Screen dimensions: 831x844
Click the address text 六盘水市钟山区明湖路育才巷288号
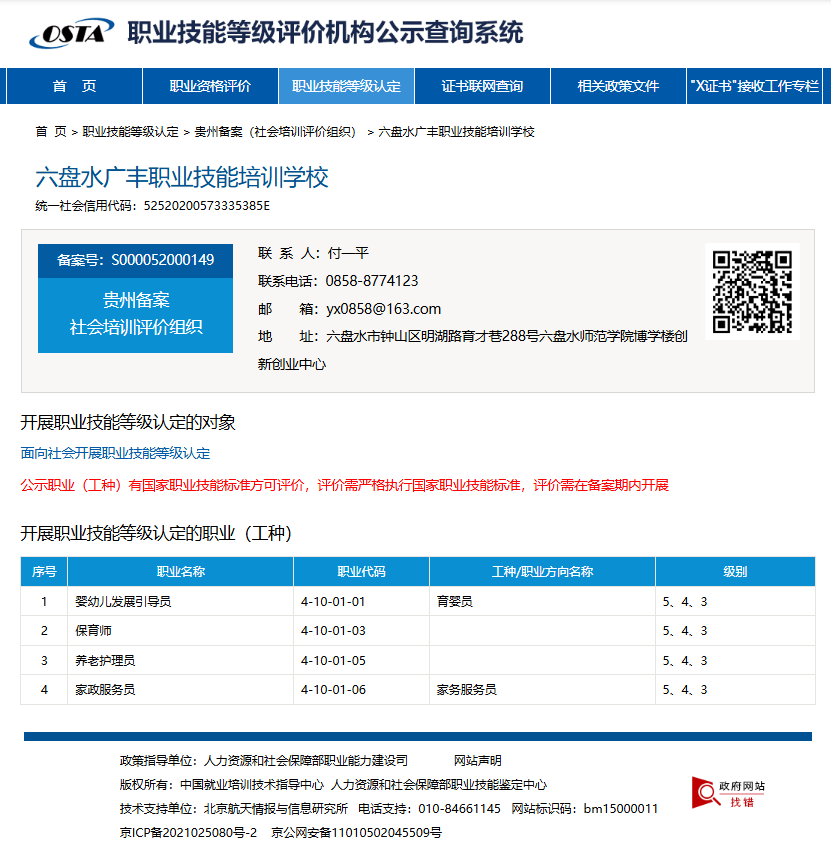(x=433, y=336)
